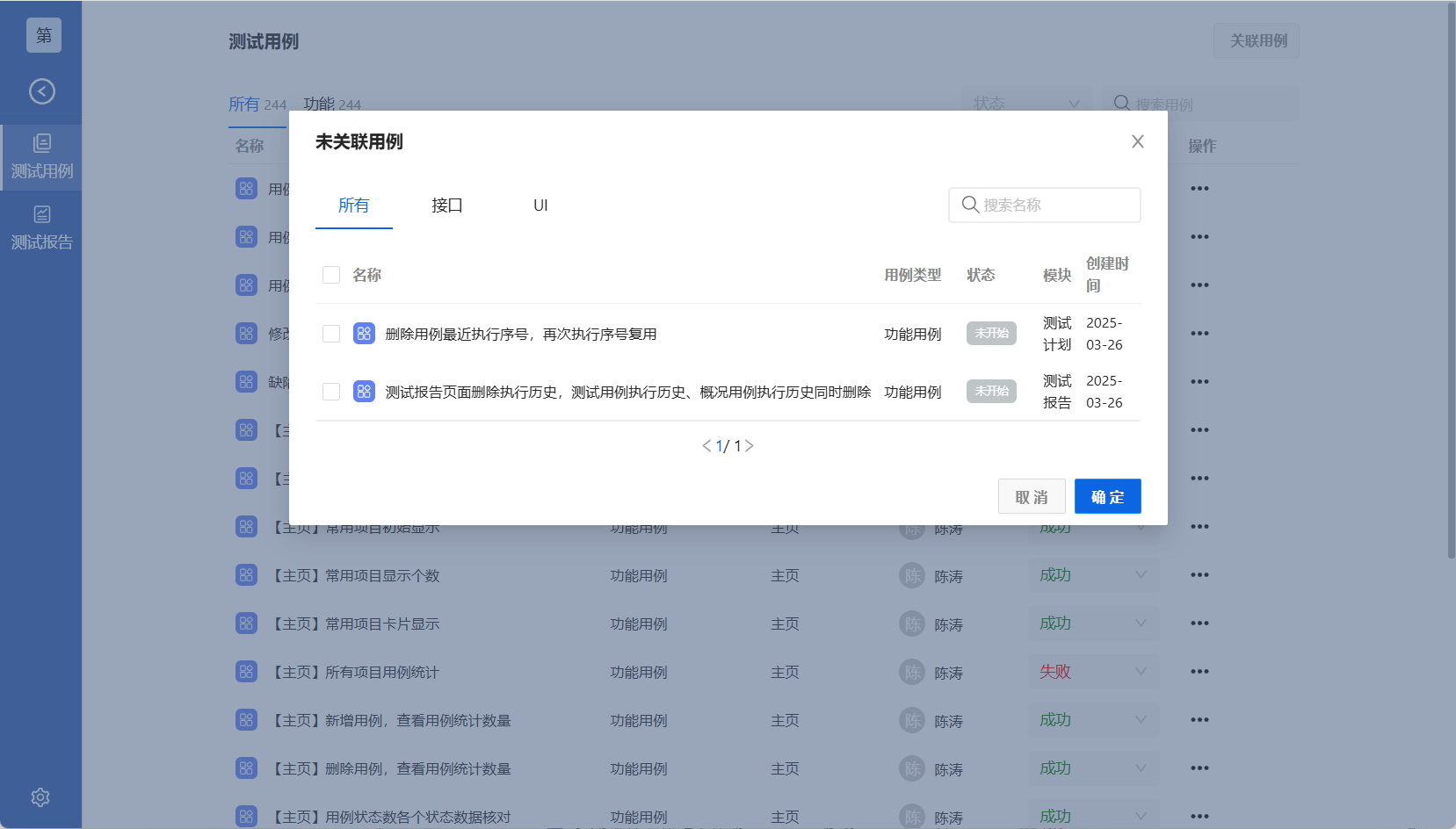Click 未开始 badge in 删除用例最近执行序号 row
The image size is (1456, 829).
[991, 334]
